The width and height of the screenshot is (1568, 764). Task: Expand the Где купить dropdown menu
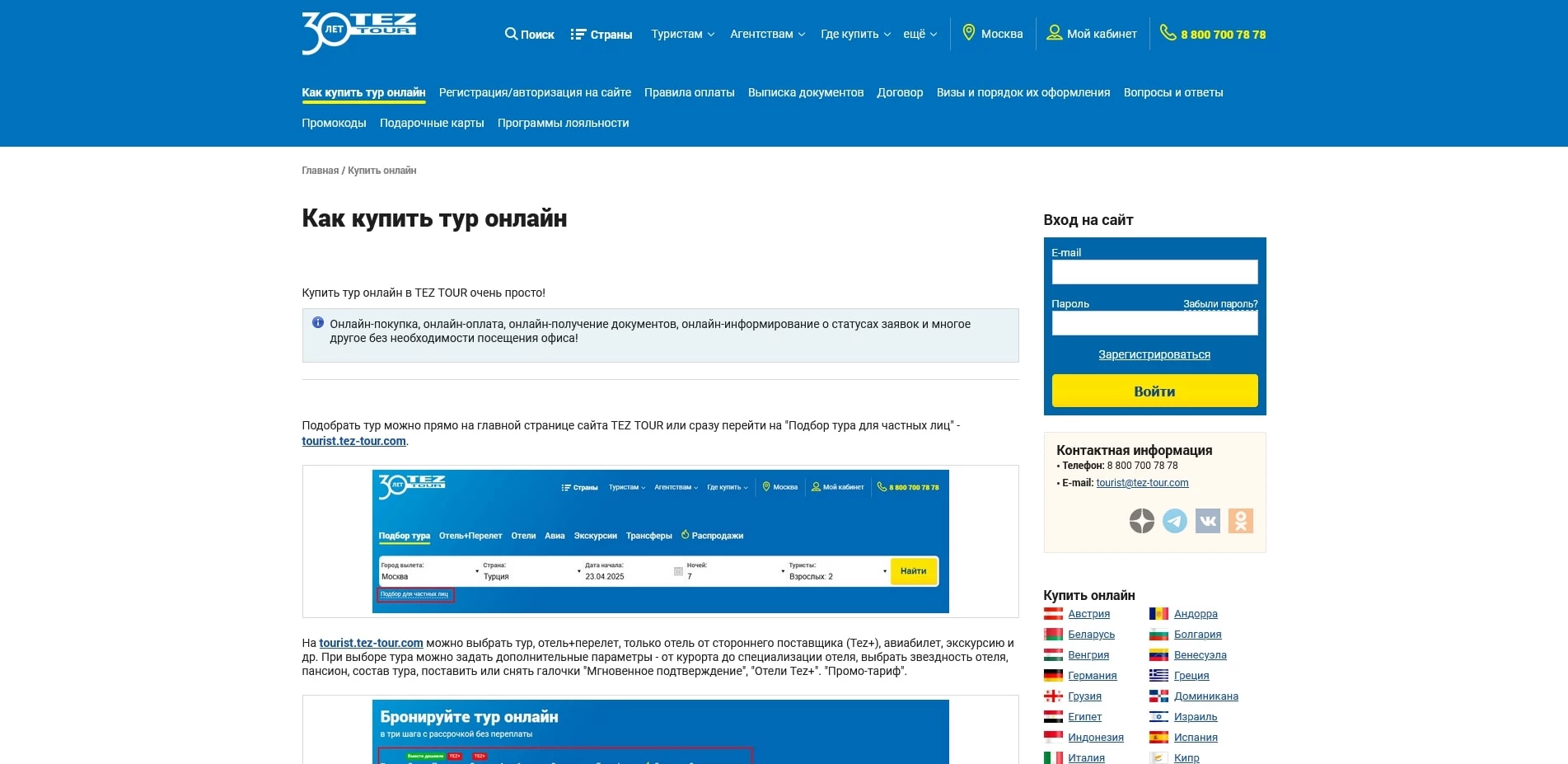click(x=855, y=34)
